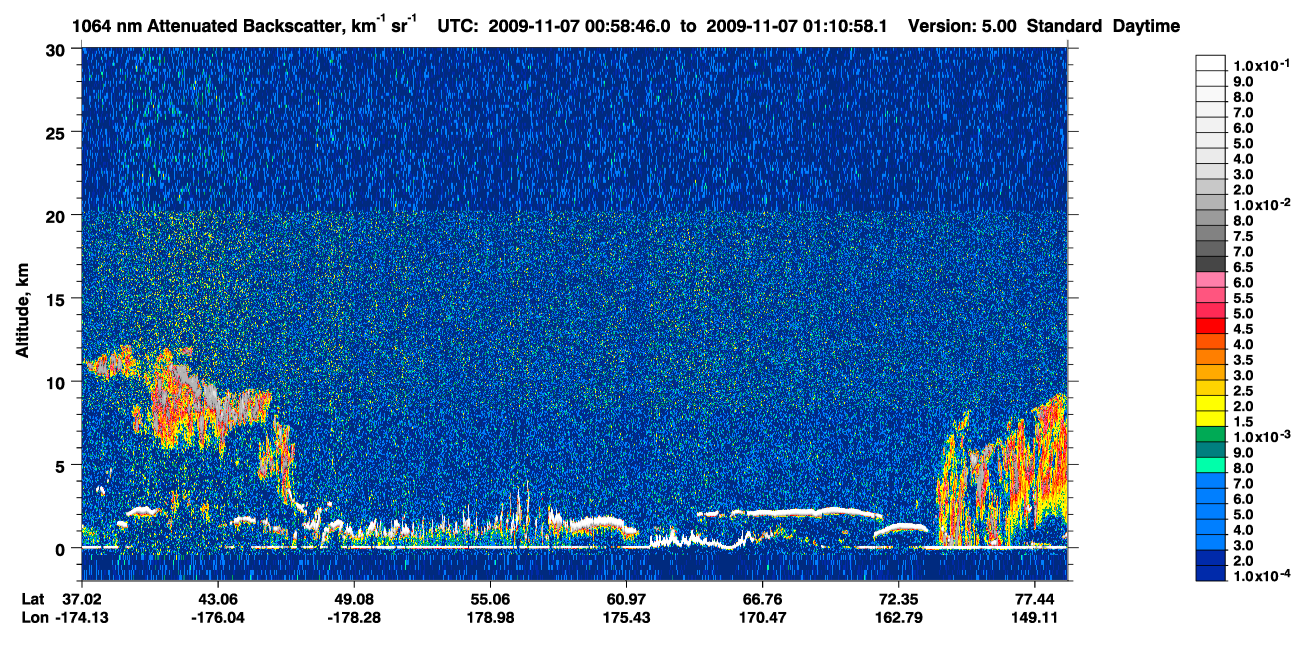Click end time "2009-11-07 01:10:58.1"

798,26
